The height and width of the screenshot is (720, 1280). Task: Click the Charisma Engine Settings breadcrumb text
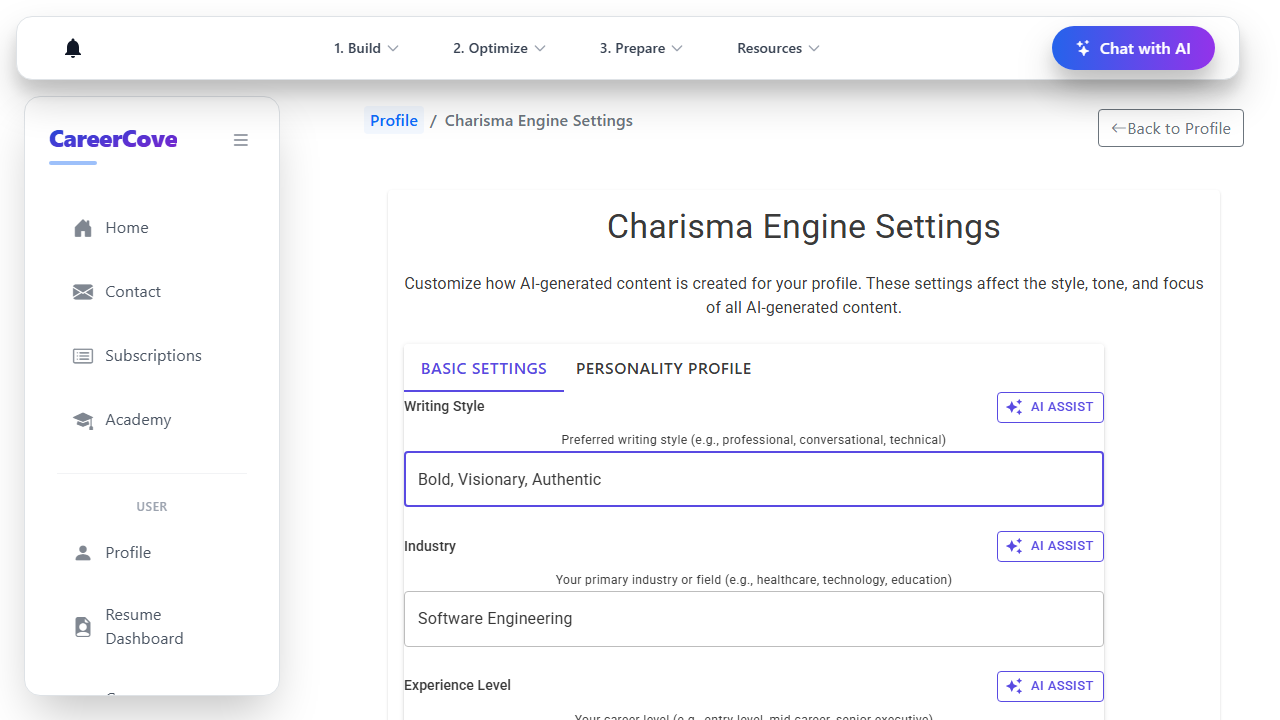tap(539, 121)
